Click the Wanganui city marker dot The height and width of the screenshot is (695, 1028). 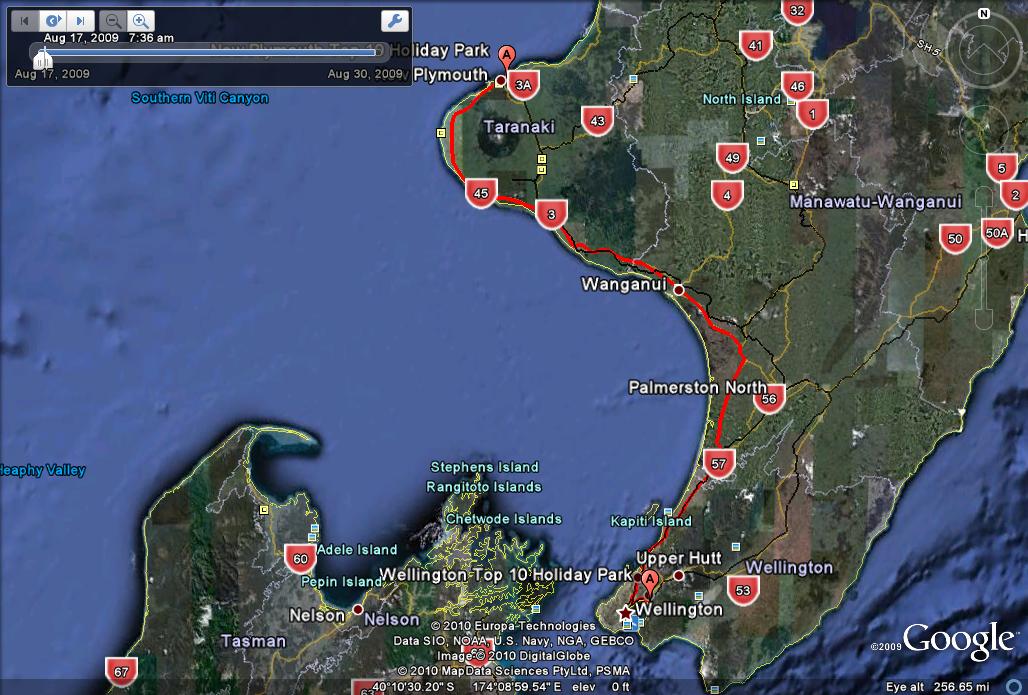[x=678, y=289]
